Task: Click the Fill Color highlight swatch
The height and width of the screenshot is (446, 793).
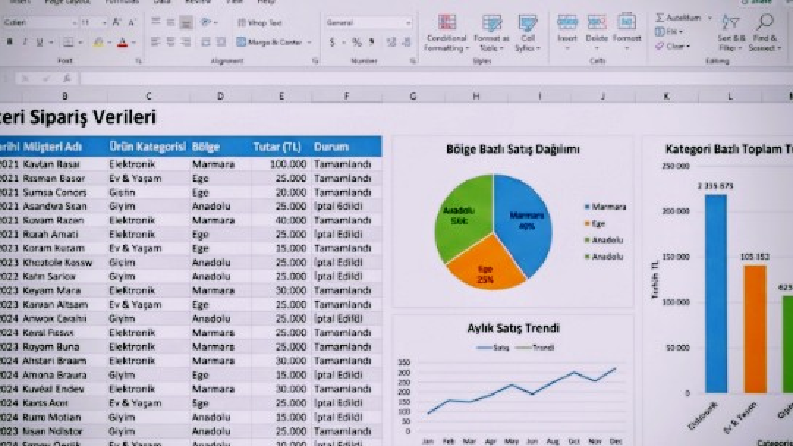Action: tap(98, 42)
